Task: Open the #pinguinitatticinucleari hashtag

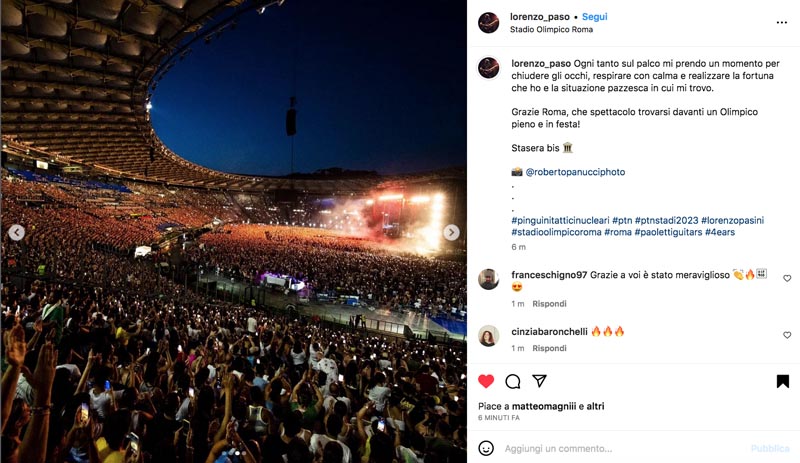Action: (x=560, y=221)
